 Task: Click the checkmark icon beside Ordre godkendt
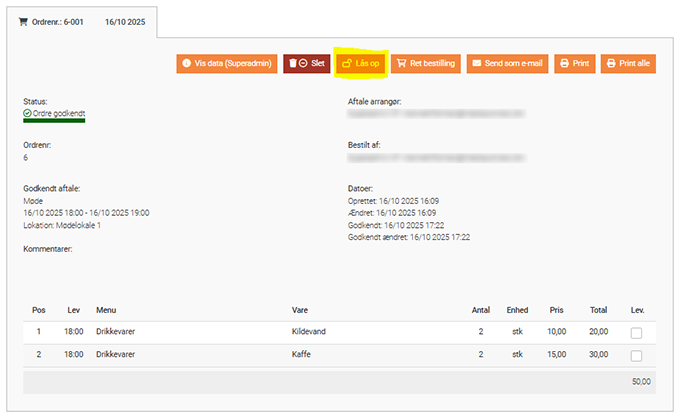coord(27,113)
